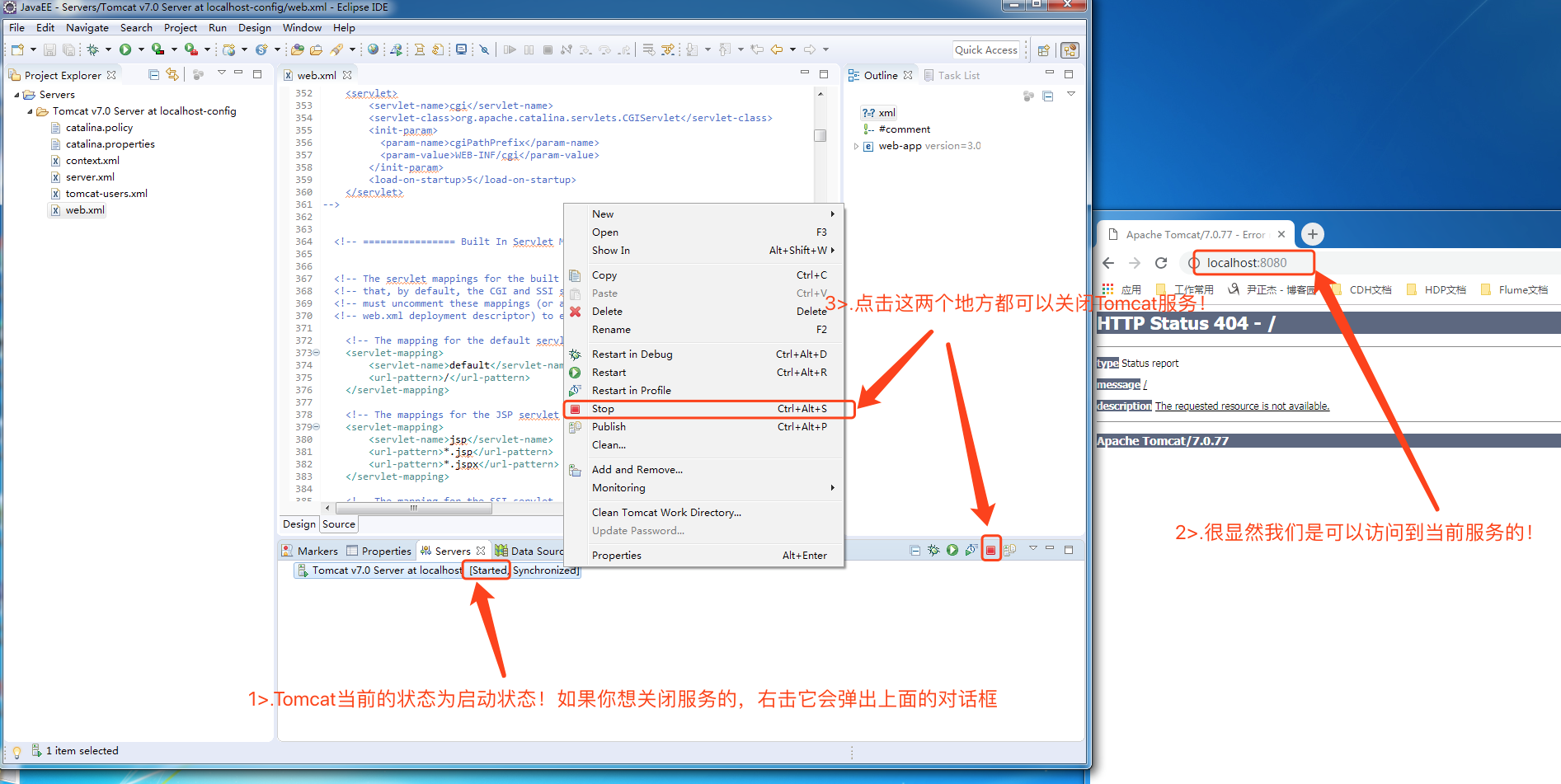Select tomcat-users.xml file
Image resolution: width=1561 pixels, height=784 pixels.
[106, 194]
